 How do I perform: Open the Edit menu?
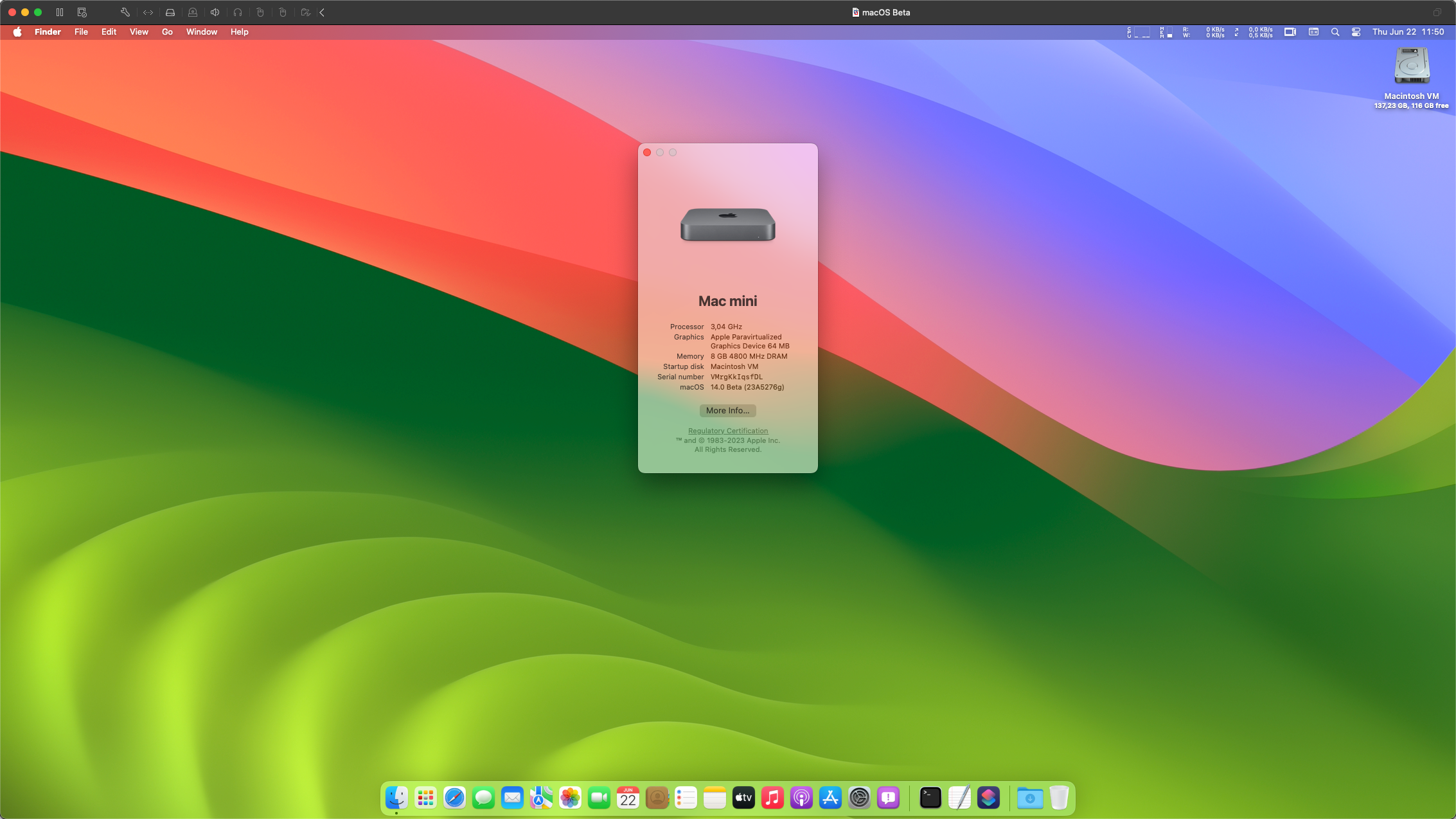tap(109, 32)
